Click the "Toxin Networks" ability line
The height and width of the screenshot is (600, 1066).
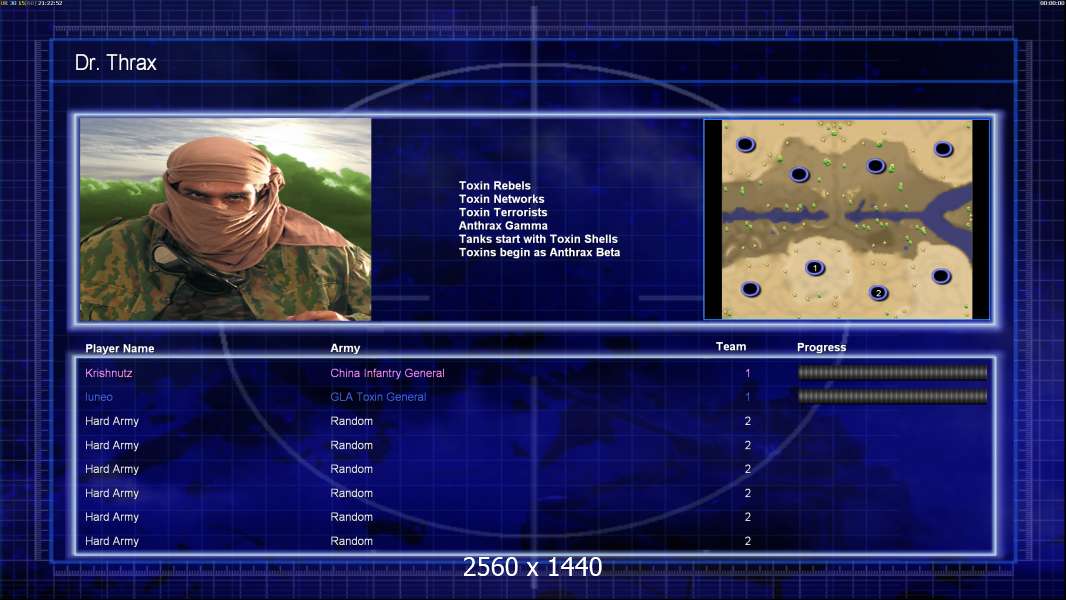click(x=501, y=199)
